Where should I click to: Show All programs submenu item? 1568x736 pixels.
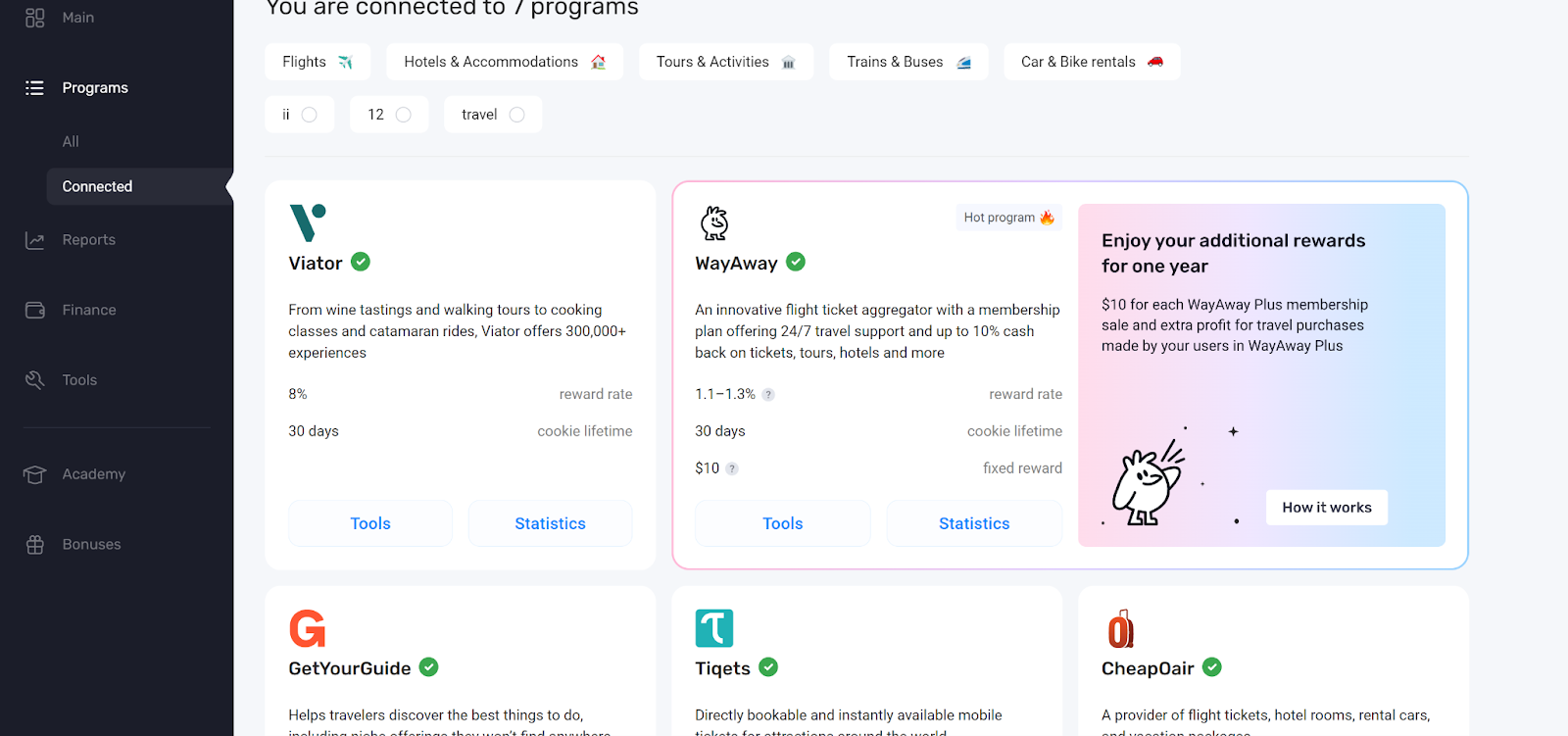click(x=71, y=142)
